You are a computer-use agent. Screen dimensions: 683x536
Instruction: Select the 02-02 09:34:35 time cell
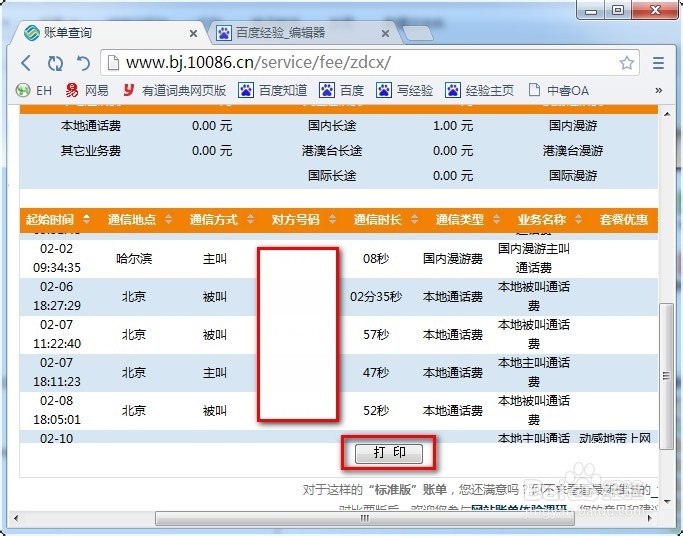tap(57, 258)
